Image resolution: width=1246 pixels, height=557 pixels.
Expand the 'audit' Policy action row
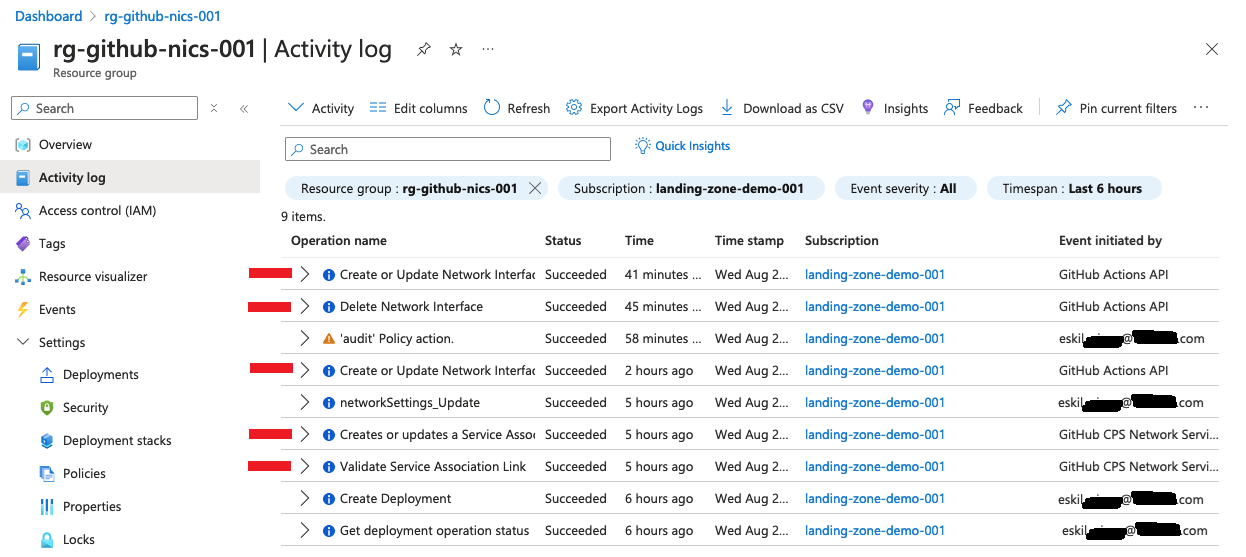pyautogui.click(x=305, y=339)
